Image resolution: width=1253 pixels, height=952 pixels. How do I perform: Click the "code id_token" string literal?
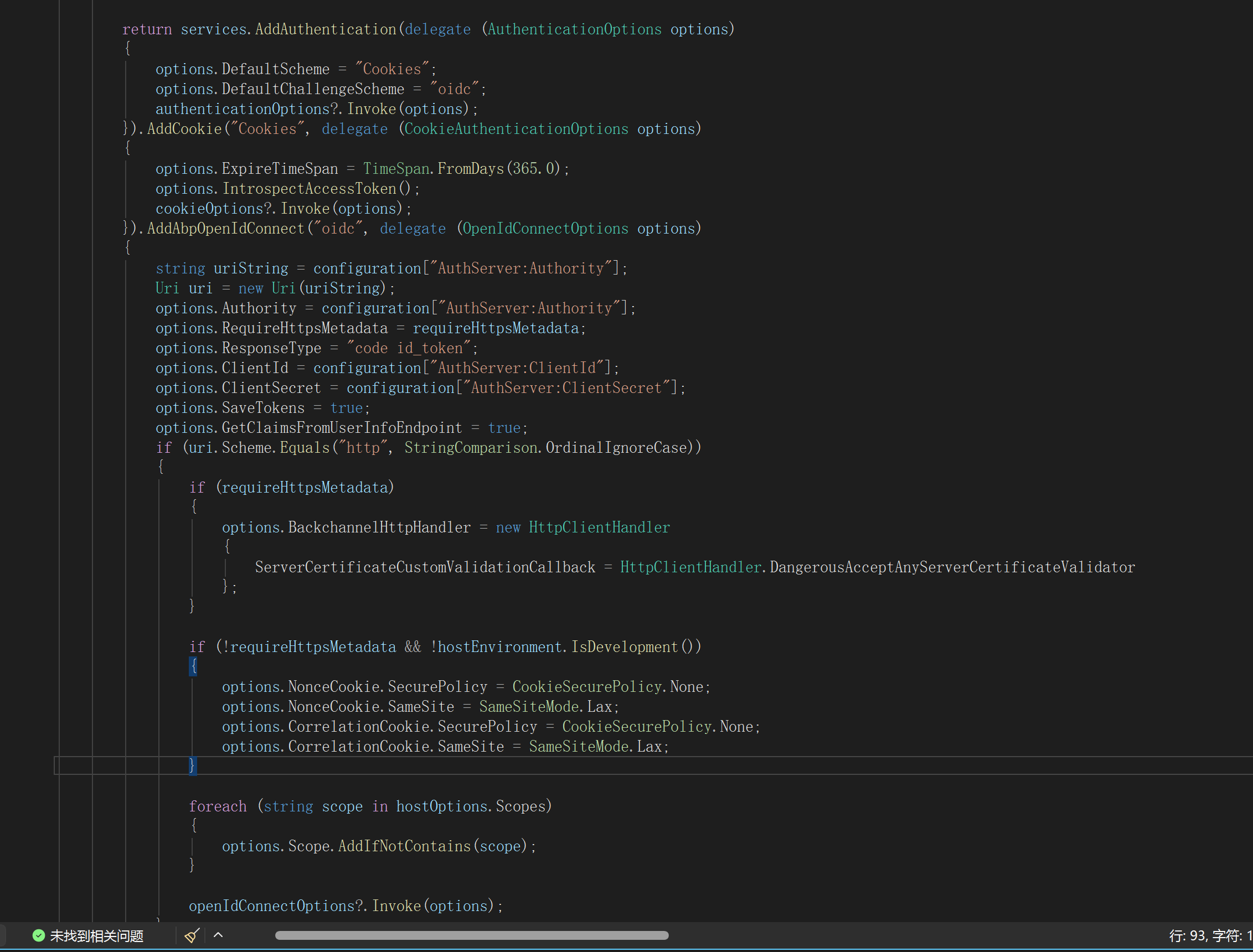(x=409, y=348)
